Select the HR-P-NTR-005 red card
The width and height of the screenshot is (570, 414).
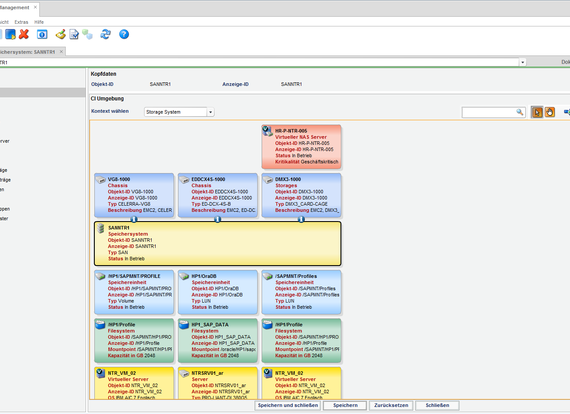pyautogui.click(x=301, y=147)
